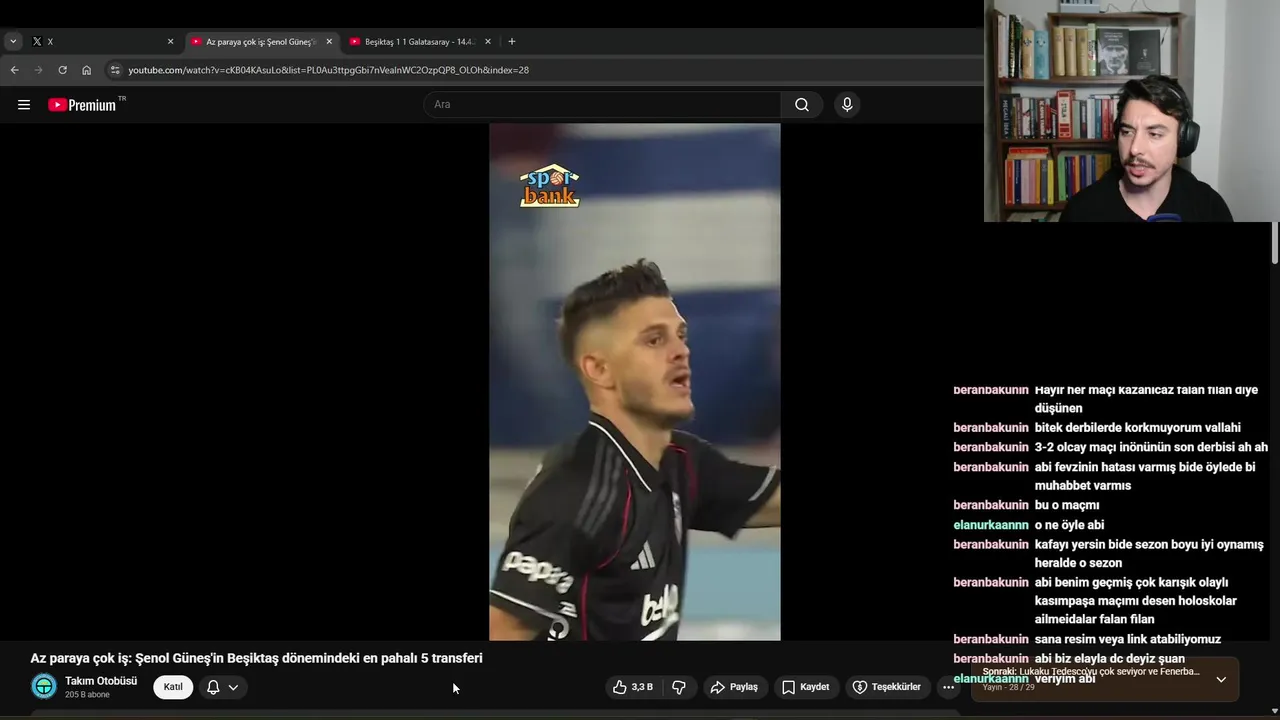Open Takım Otobüsü channel avatar
Viewport: 1280px width, 720px height.
click(x=44, y=686)
